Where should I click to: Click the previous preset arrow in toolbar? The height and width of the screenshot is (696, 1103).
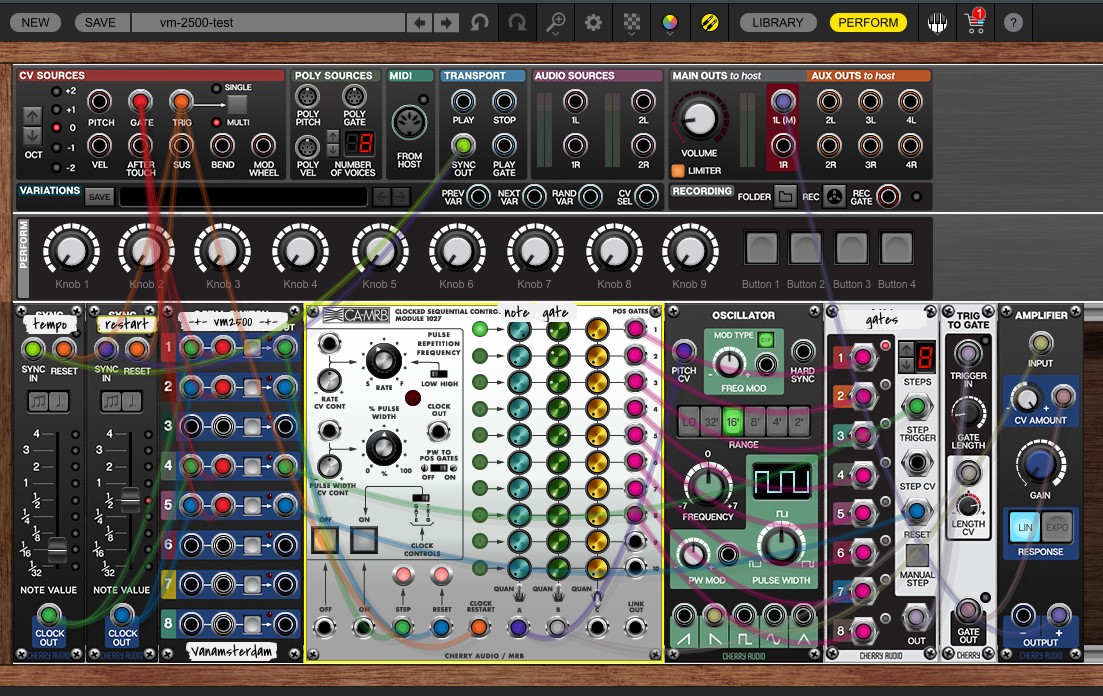[x=419, y=23]
